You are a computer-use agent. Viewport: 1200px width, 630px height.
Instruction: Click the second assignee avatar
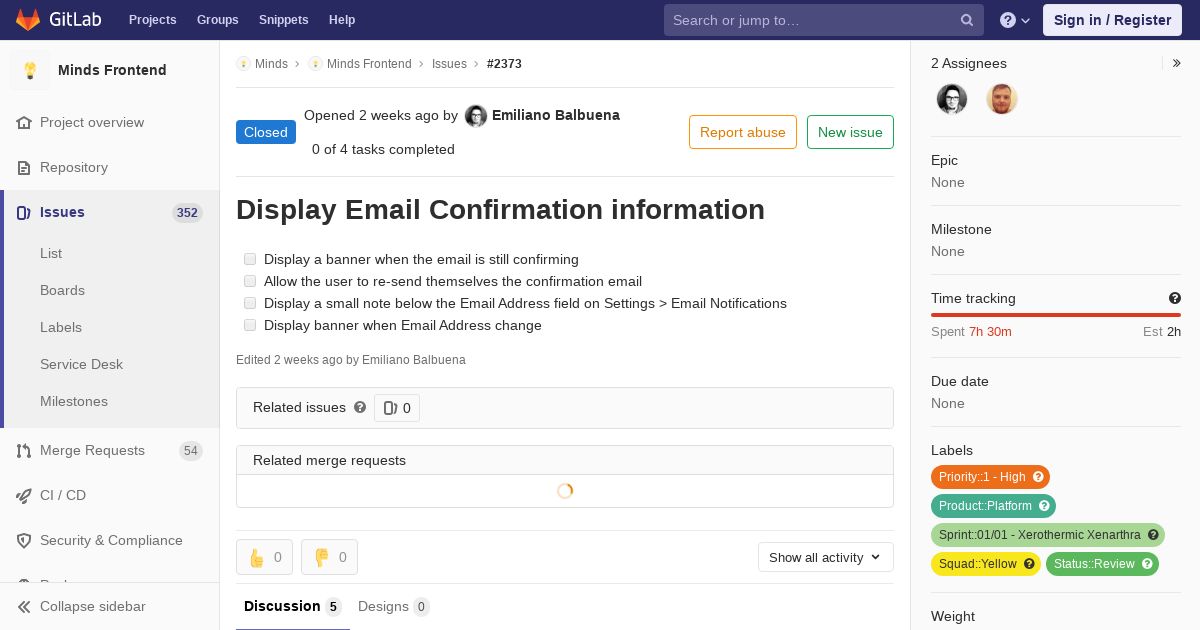(x=1001, y=99)
